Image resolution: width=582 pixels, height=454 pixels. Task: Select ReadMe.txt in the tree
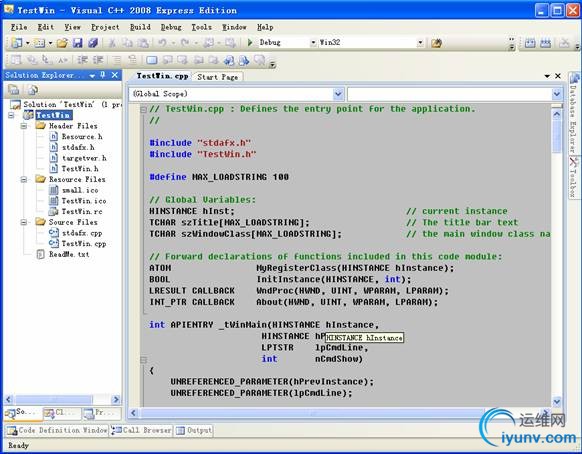(x=69, y=254)
